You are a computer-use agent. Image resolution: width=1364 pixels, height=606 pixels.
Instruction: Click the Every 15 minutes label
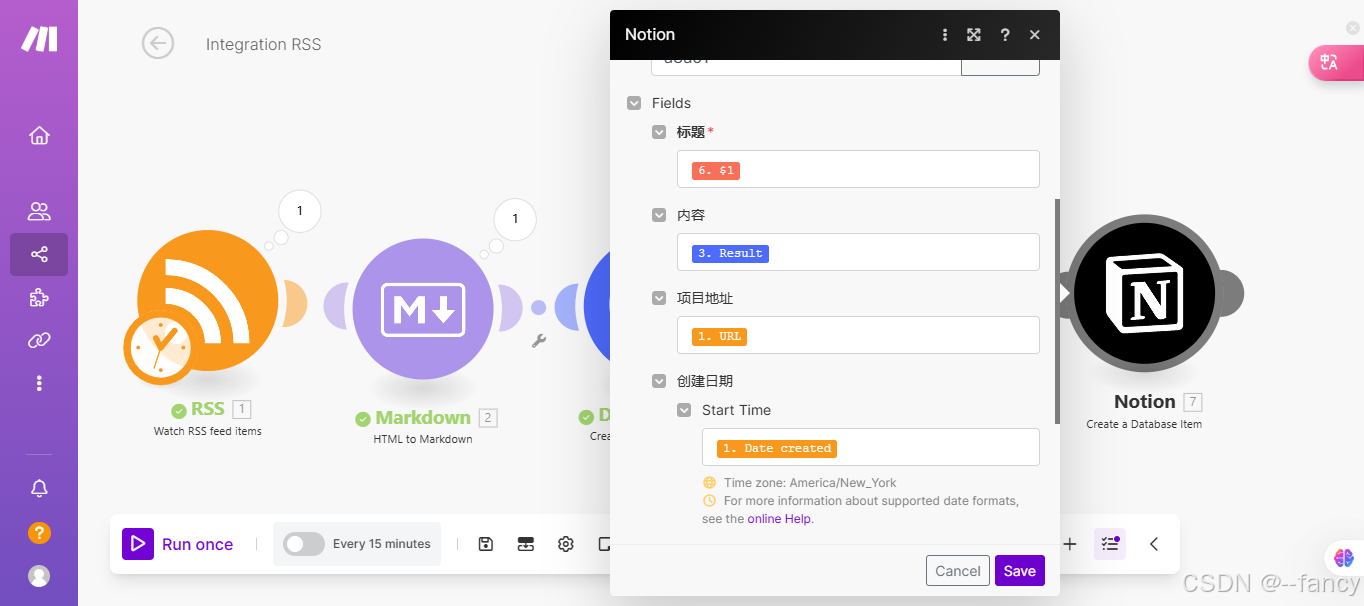point(382,544)
